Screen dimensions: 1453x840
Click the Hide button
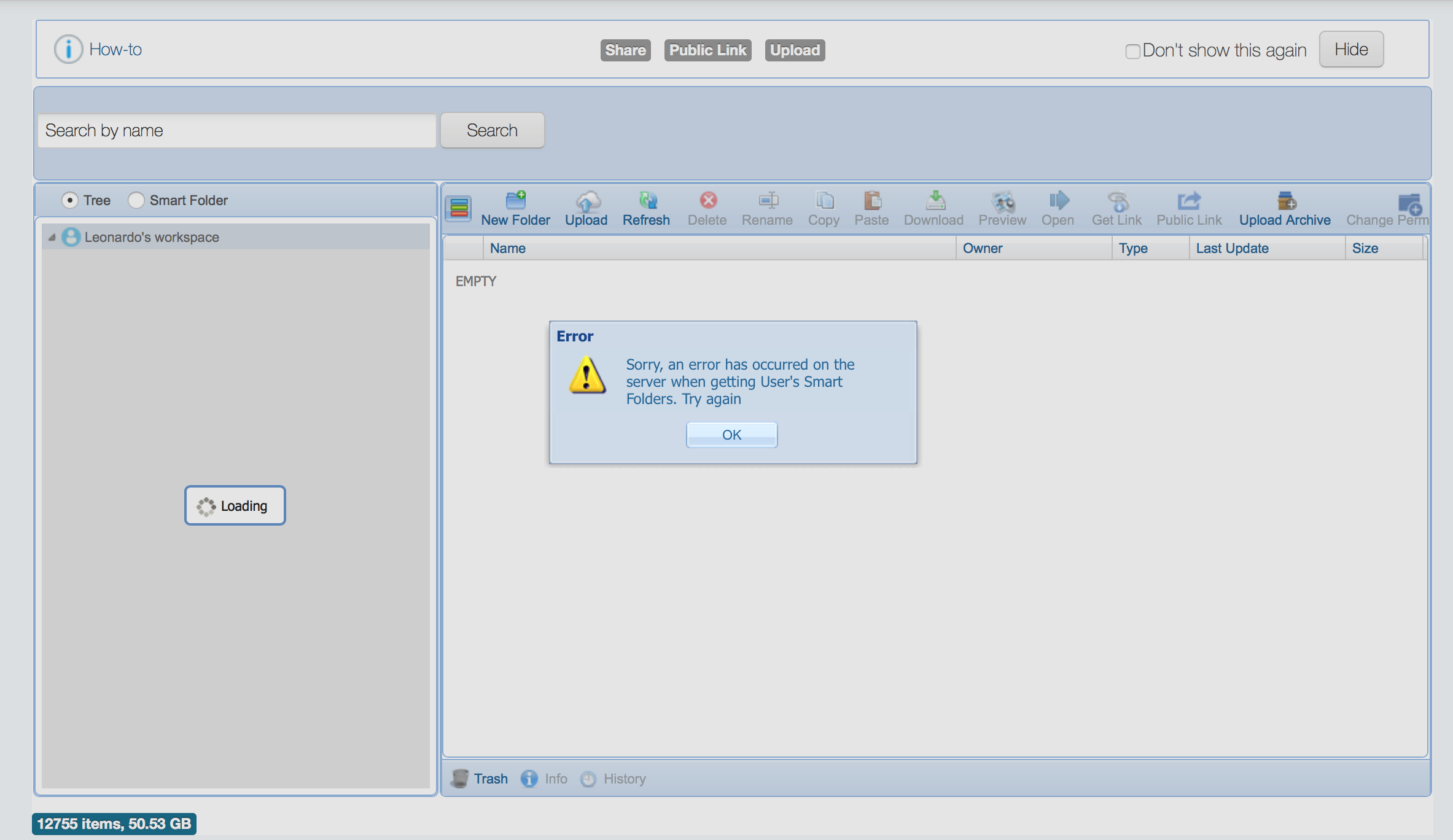(x=1351, y=49)
